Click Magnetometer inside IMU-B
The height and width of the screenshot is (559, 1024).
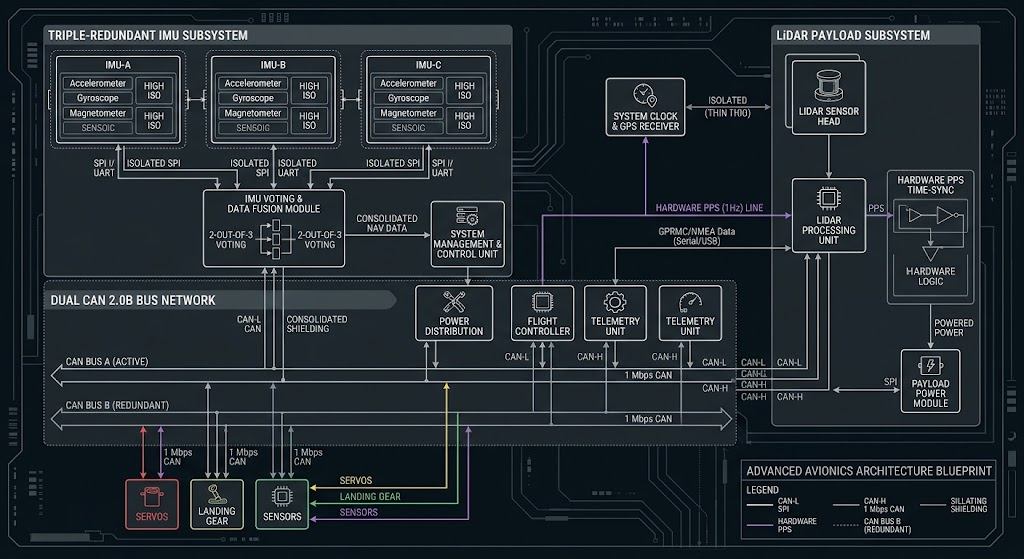tap(253, 113)
